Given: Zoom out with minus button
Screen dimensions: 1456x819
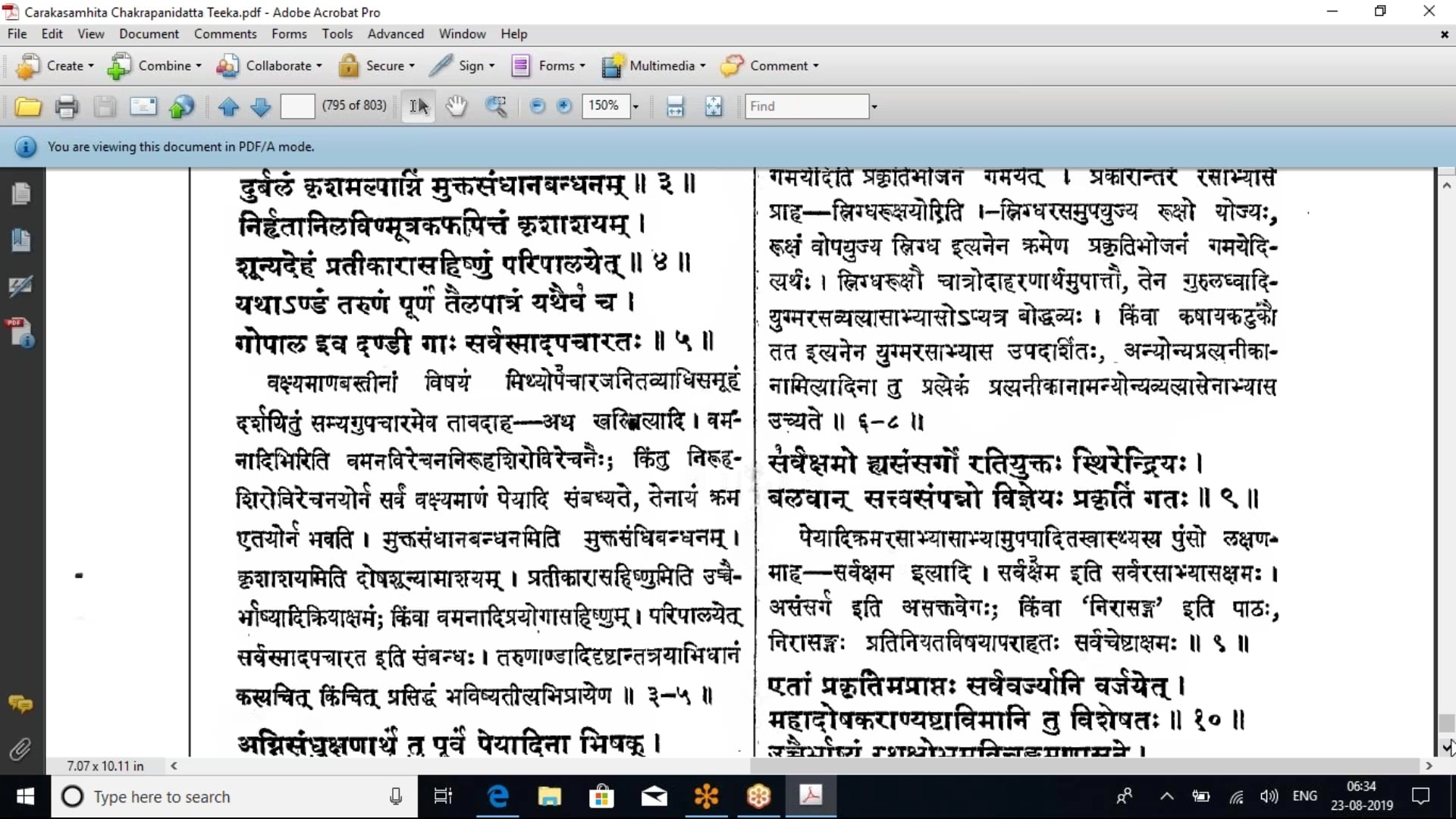Looking at the screenshot, I should coord(537,106).
